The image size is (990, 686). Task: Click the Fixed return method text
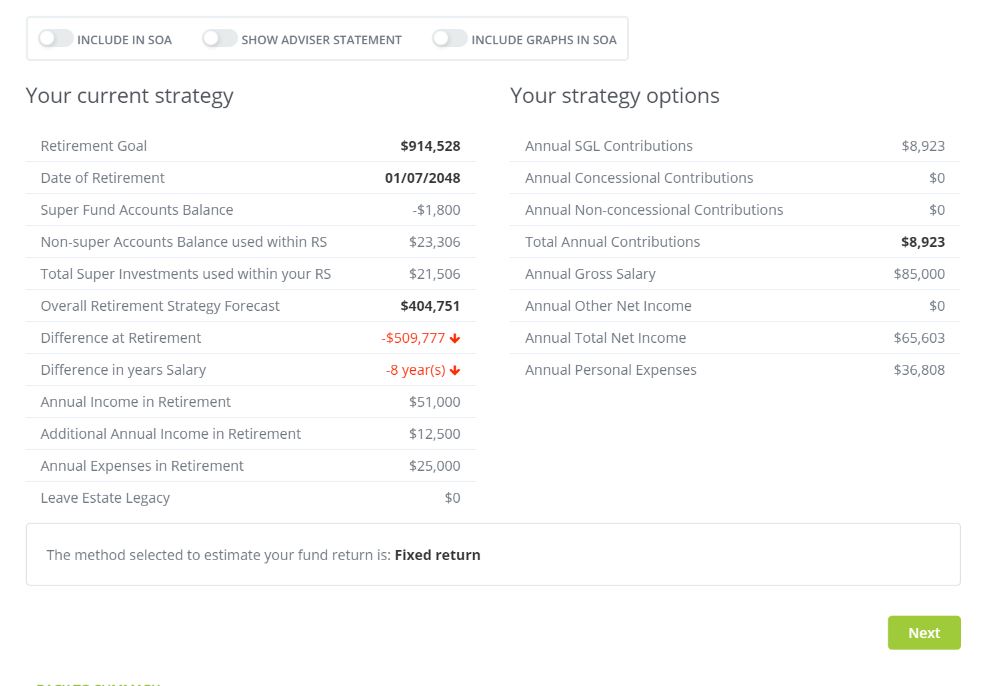[437, 555]
